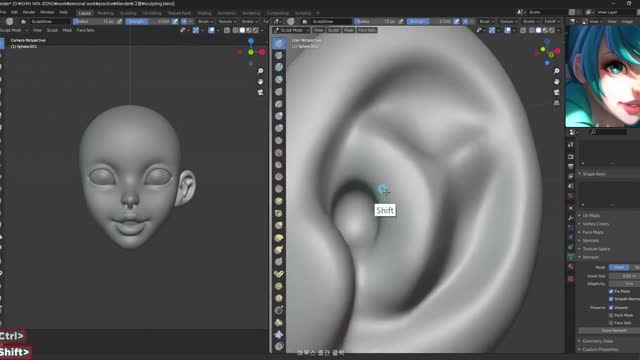The width and height of the screenshot is (640, 360).
Task: Adjust Radius slider in left header
Action: point(94,21)
